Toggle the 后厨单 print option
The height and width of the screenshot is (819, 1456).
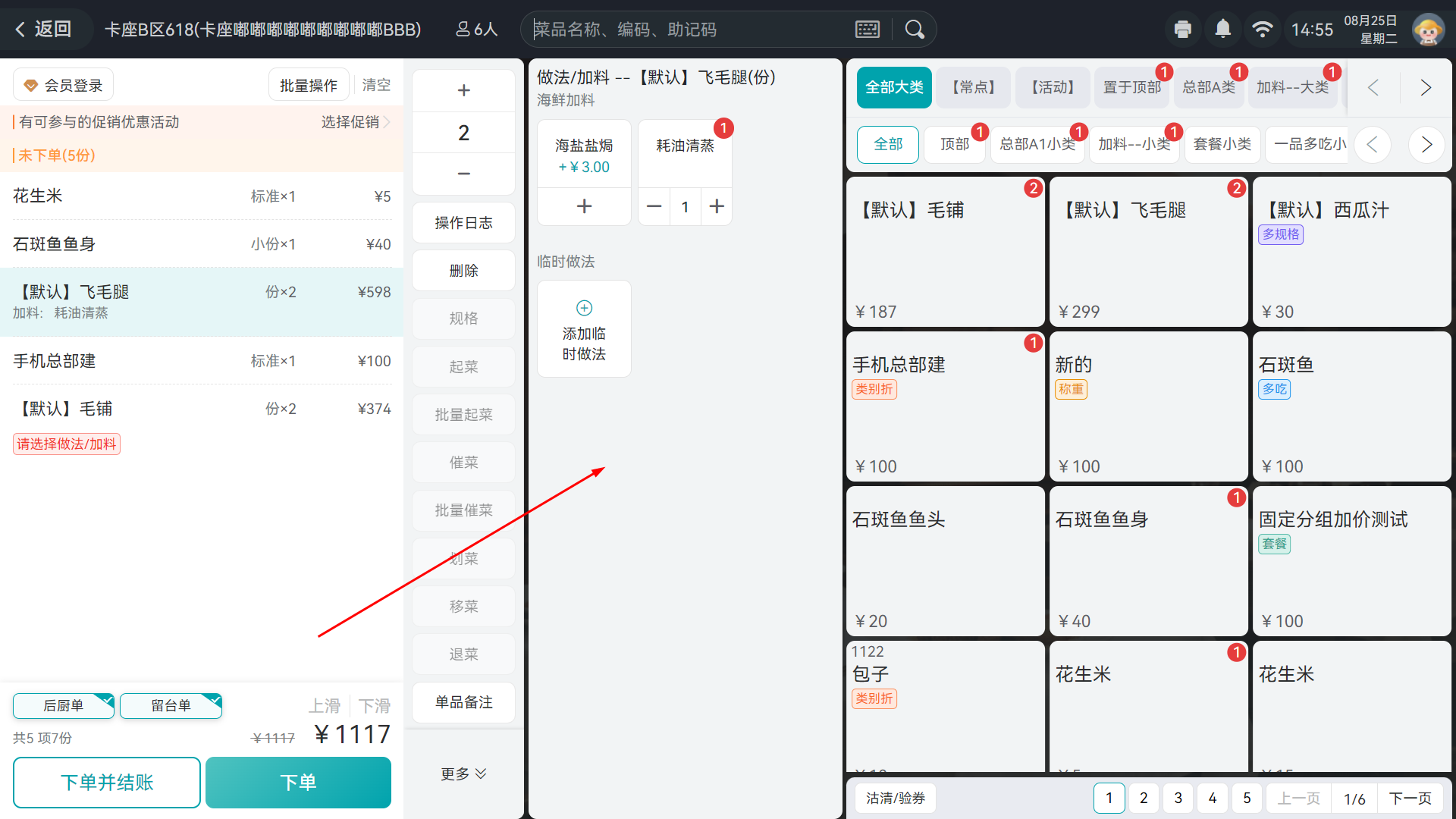coord(64,705)
